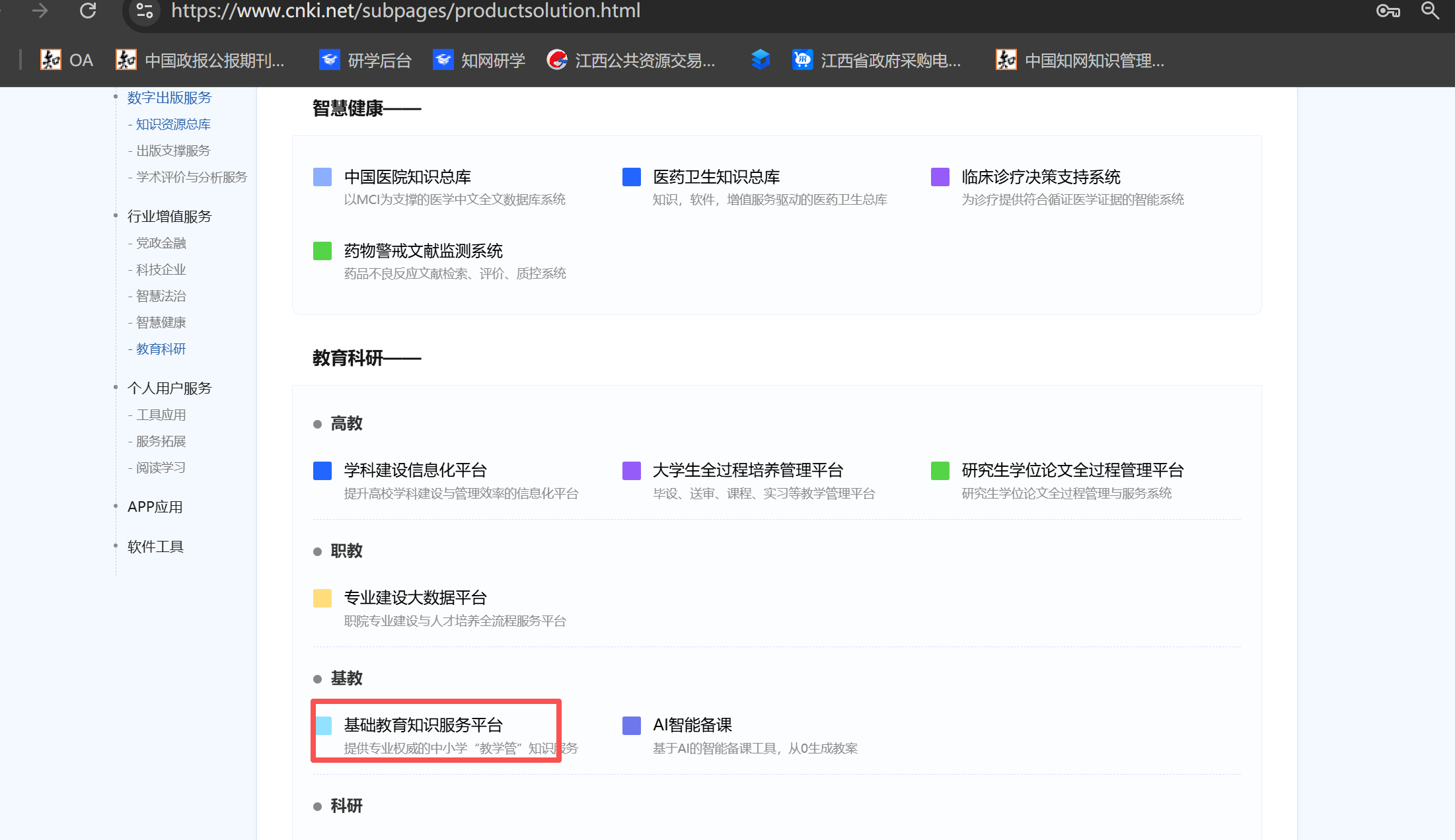
Task: Click the green square beside 研究生学位论文全过程管理平台
Action: point(940,471)
